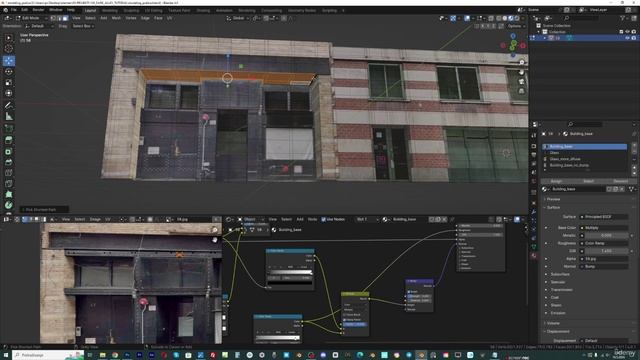Select the Rotate tool in the viewport toolbar

tap(9, 72)
